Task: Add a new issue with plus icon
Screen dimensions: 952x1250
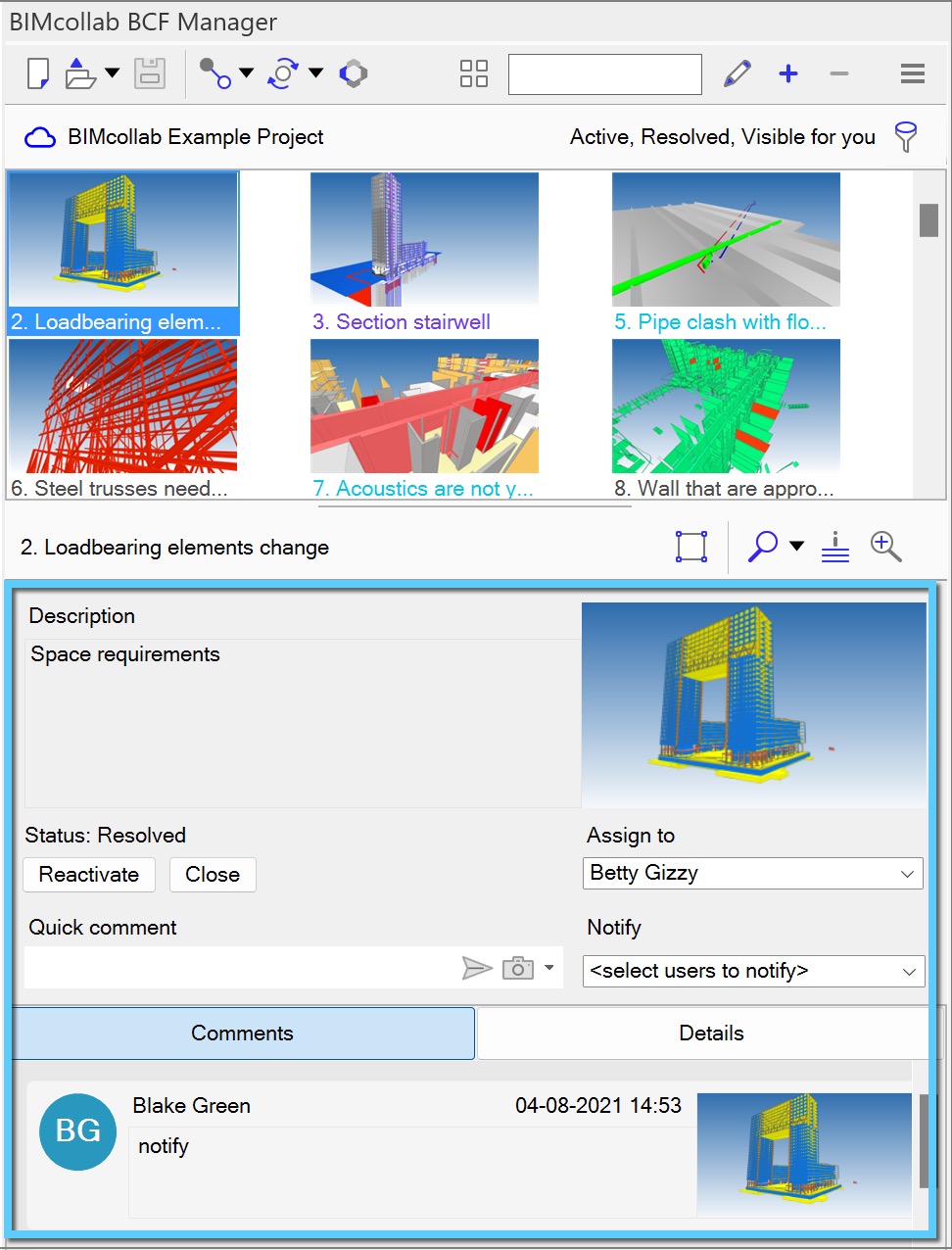Action: coord(788,73)
